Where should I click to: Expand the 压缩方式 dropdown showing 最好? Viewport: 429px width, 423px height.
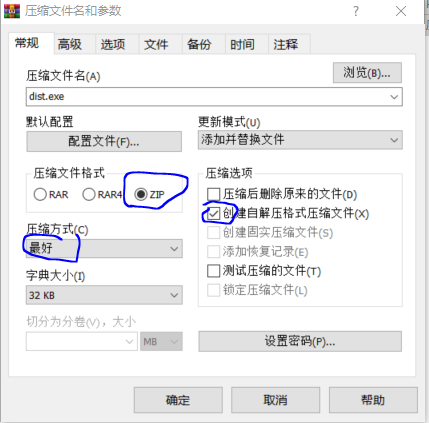pyautogui.click(x=104, y=248)
